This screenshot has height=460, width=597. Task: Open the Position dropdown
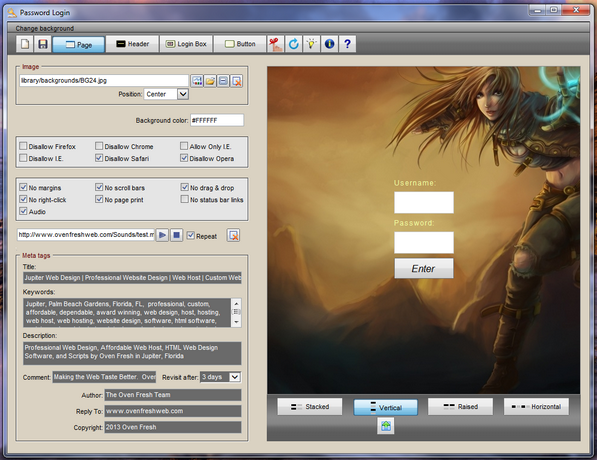pyautogui.click(x=183, y=94)
